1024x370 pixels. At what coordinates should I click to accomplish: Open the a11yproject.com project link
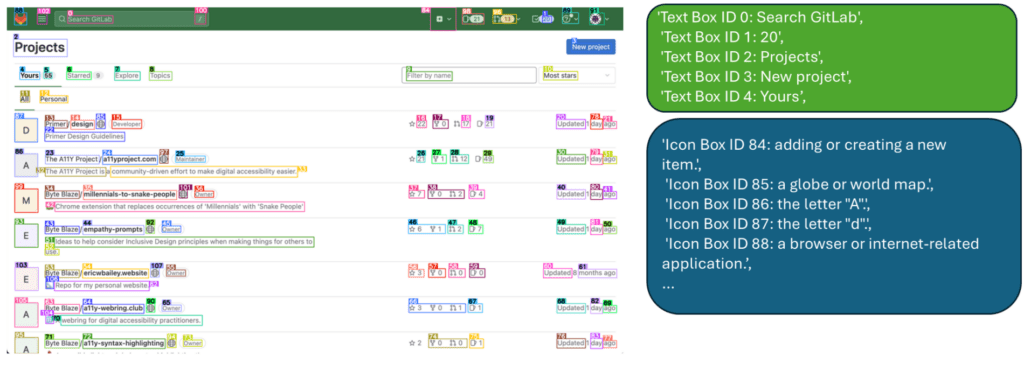click(x=129, y=159)
